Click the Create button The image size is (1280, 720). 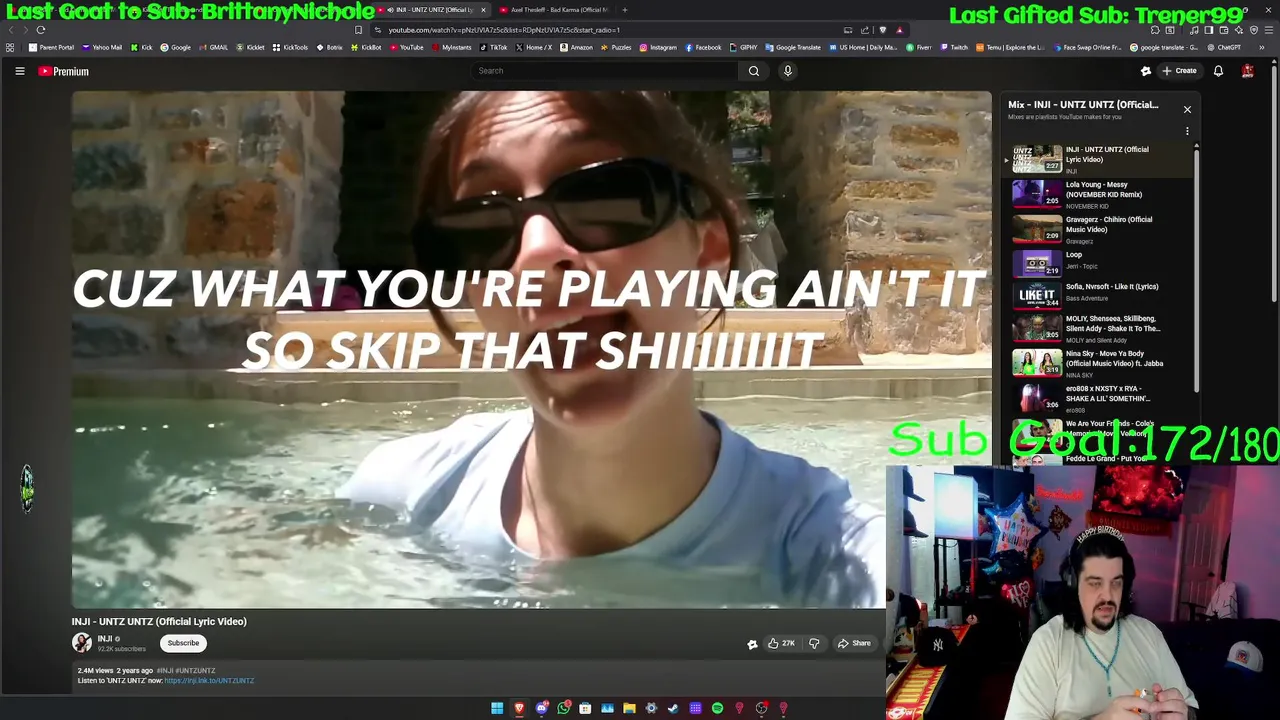click(1179, 71)
